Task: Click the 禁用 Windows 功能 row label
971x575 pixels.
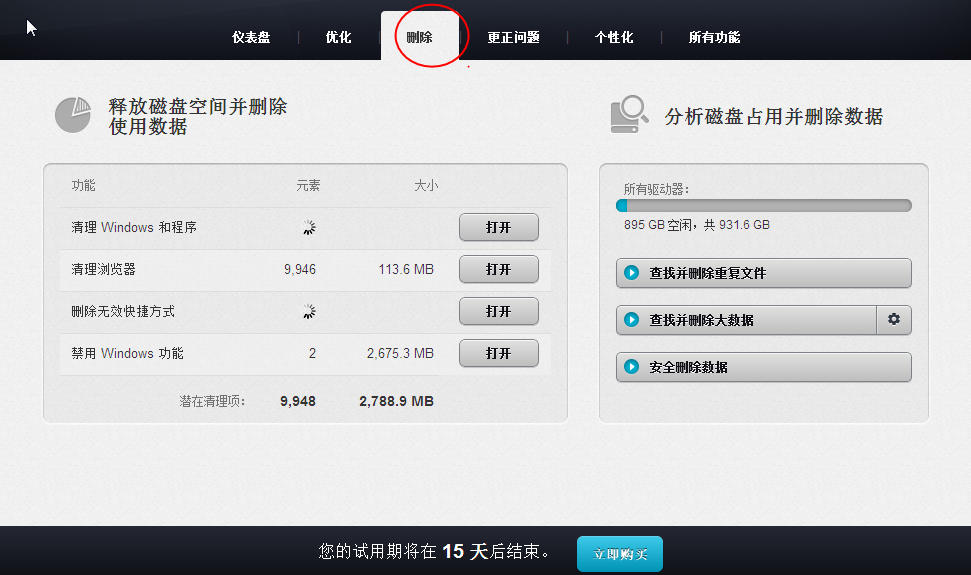Action: pos(127,353)
